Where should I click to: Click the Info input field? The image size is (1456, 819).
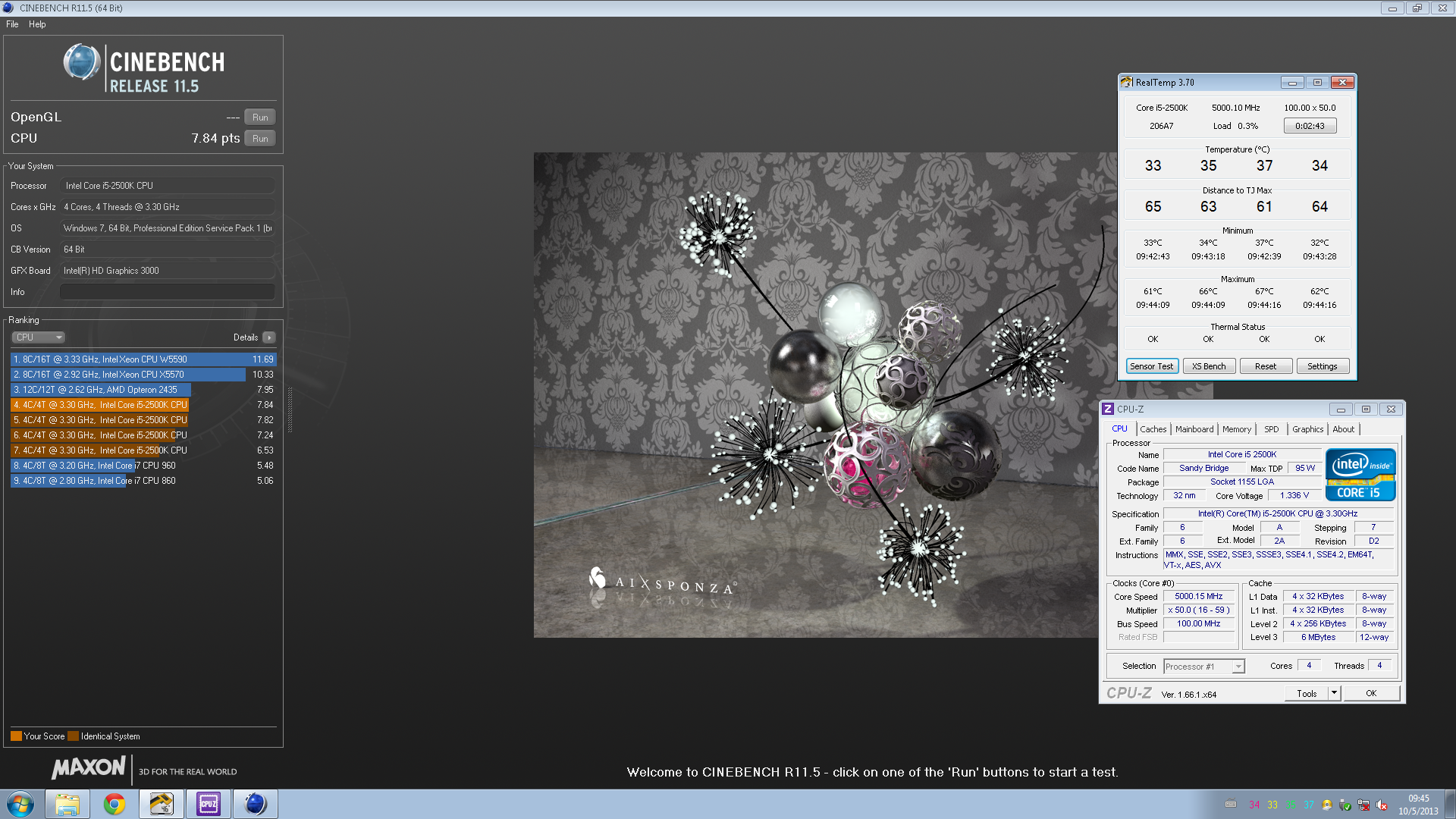click(168, 292)
